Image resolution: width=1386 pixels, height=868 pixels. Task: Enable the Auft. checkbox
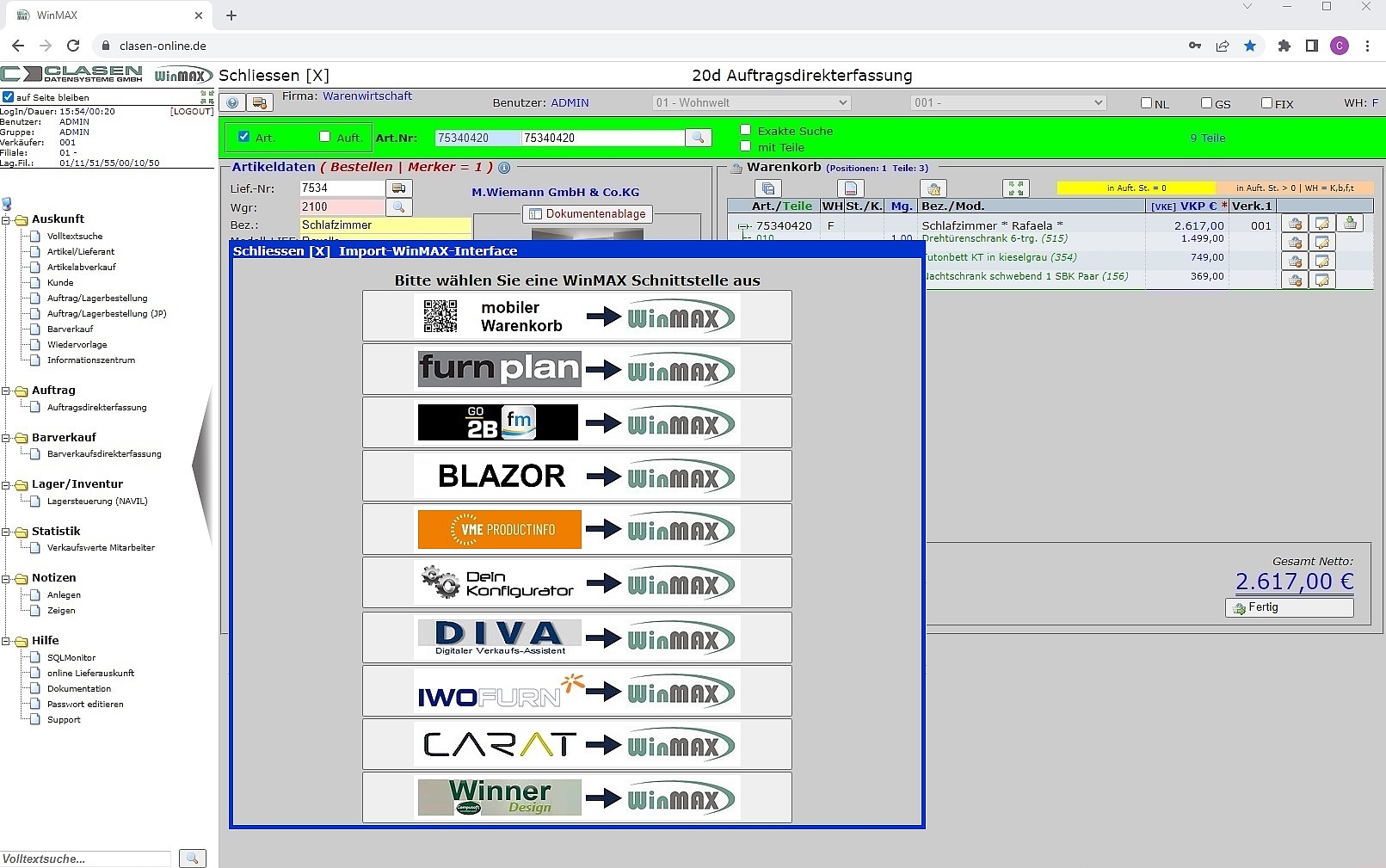[325, 137]
